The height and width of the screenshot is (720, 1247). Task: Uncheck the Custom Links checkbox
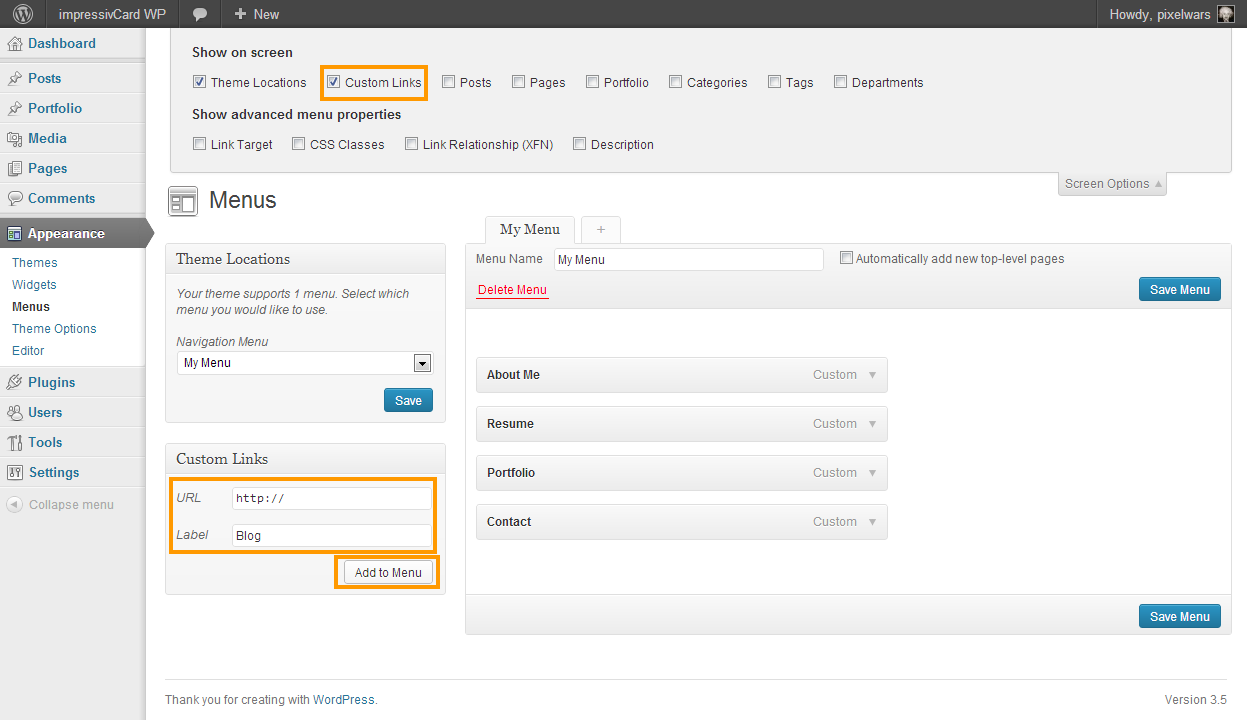pos(334,82)
